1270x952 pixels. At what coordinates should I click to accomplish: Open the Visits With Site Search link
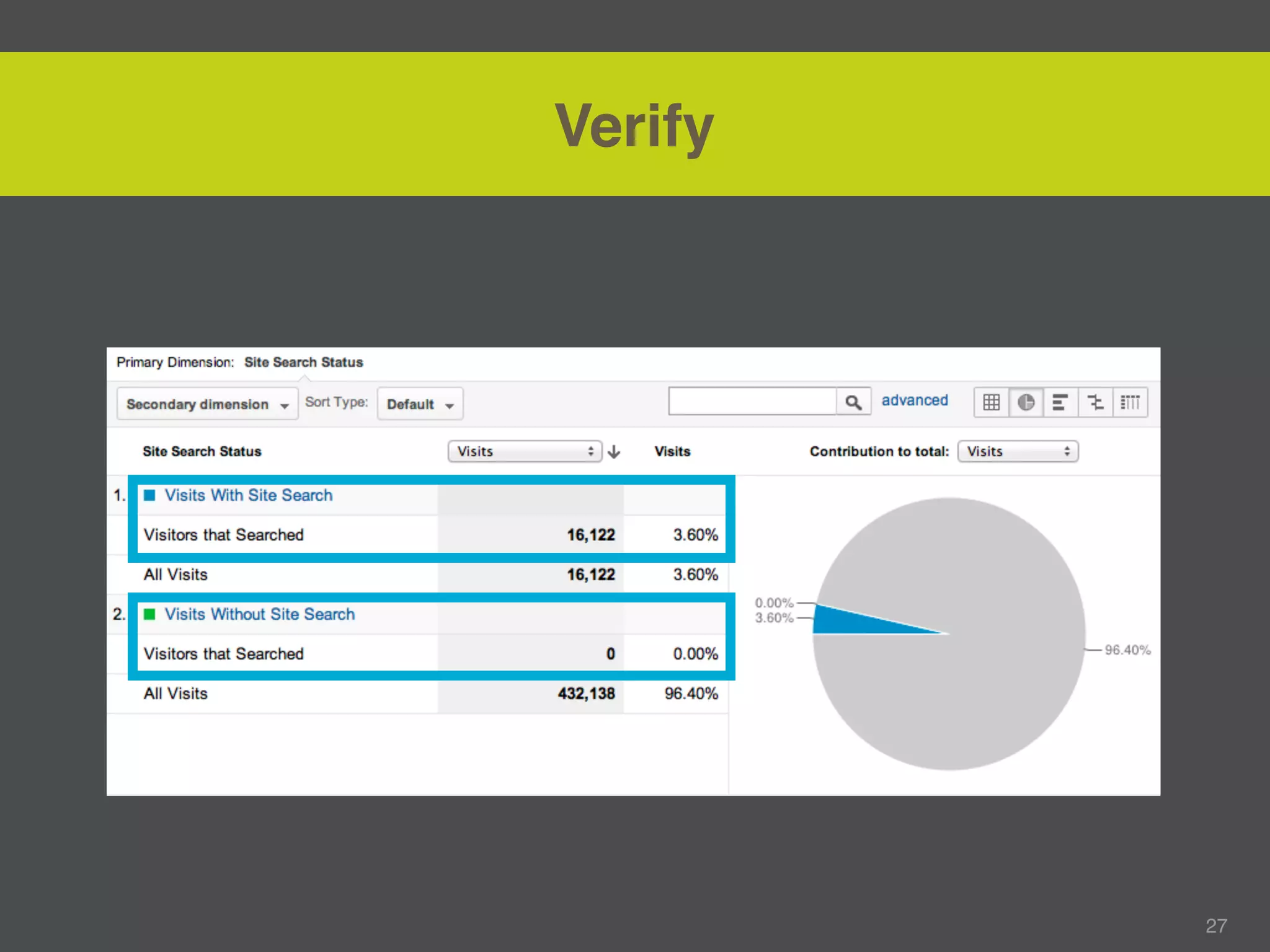[248, 495]
